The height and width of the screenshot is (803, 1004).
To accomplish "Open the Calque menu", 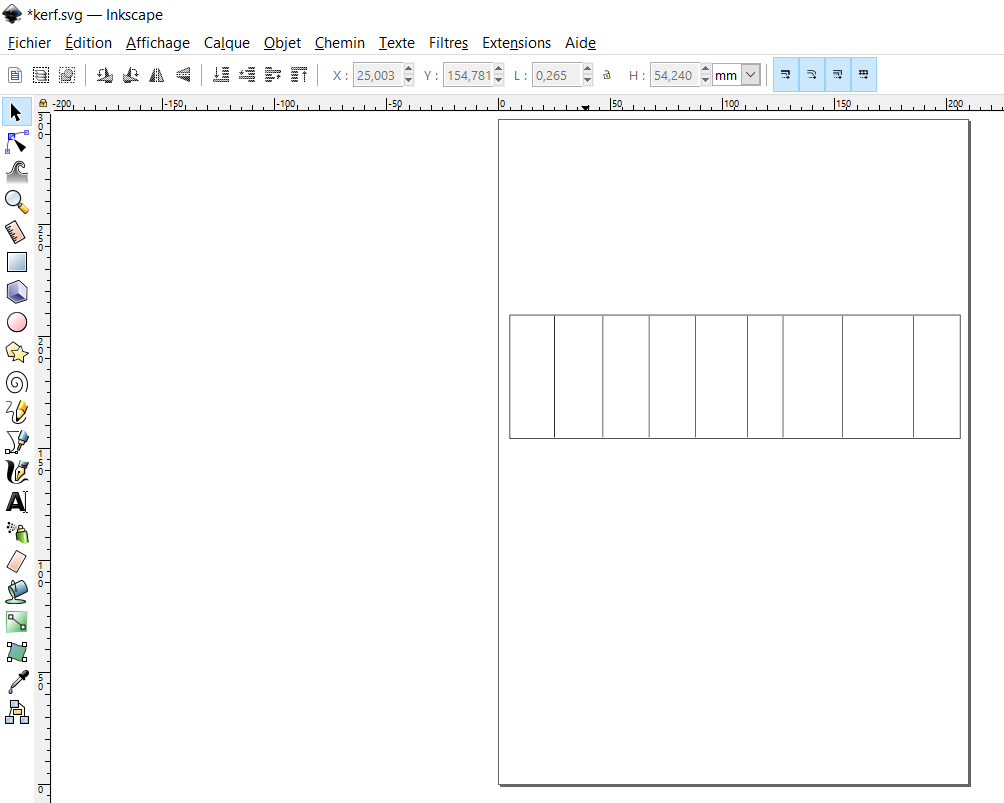I will click(227, 43).
